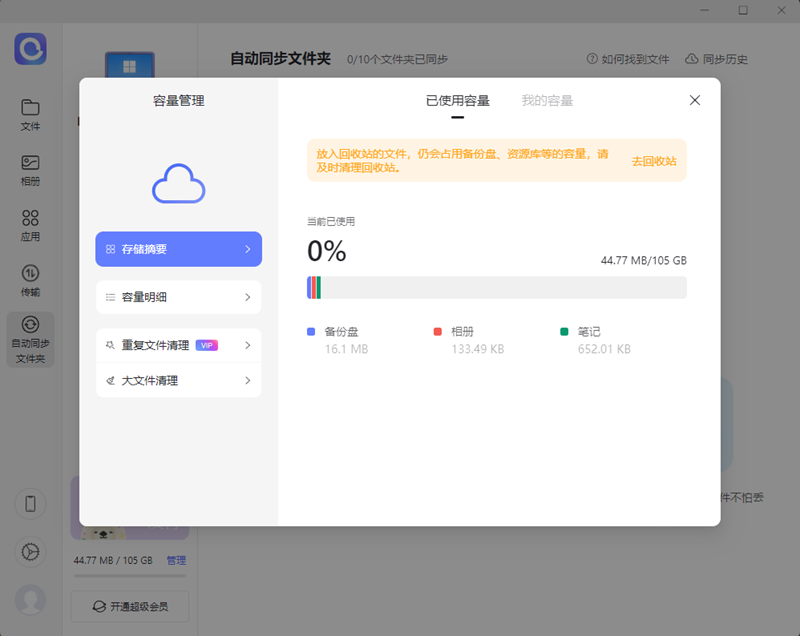The width and height of the screenshot is (800, 636).
Task: Click the 开通超级会员 button
Action: pyautogui.click(x=129, y=606)
